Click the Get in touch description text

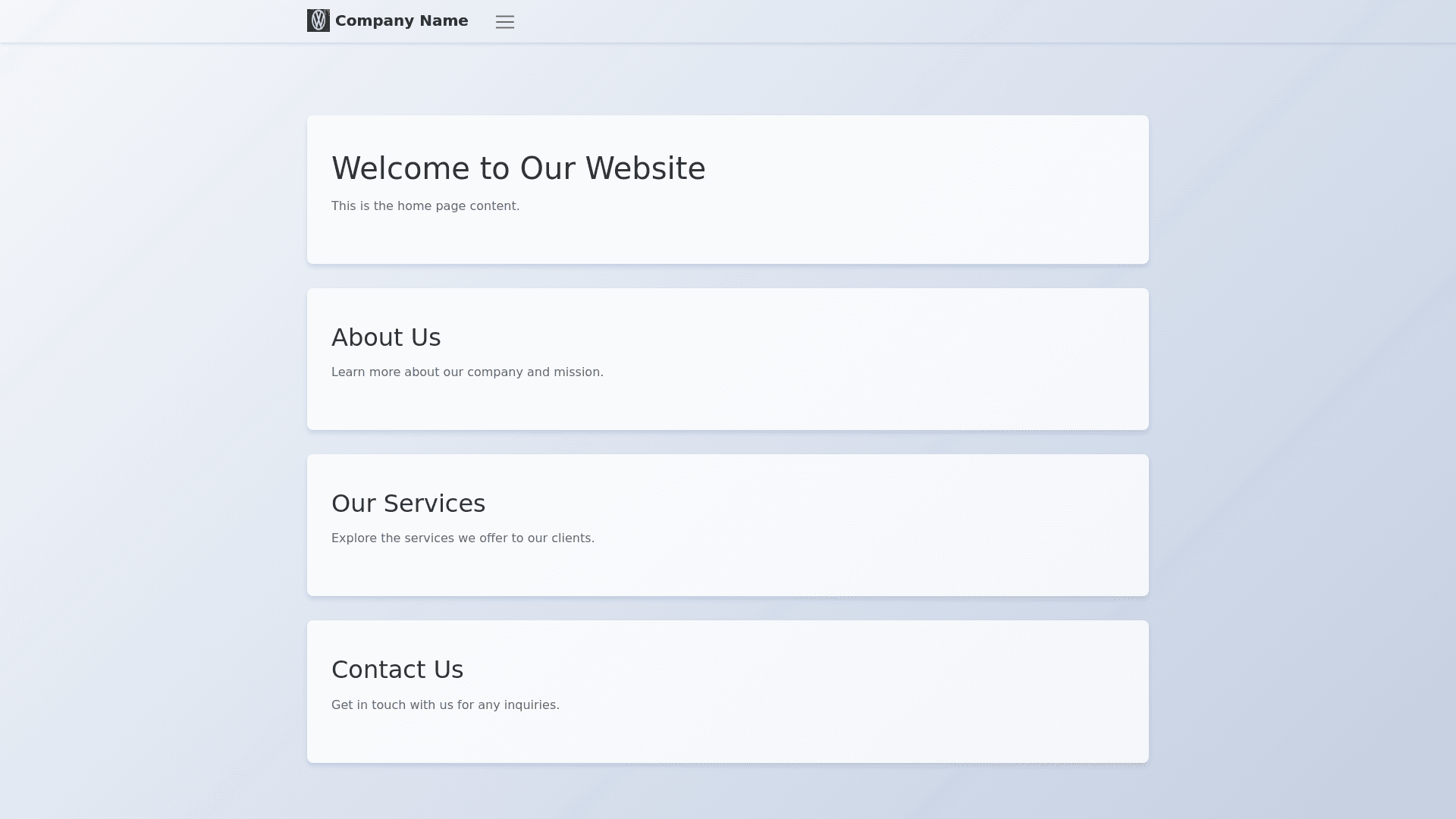[445, 705]
